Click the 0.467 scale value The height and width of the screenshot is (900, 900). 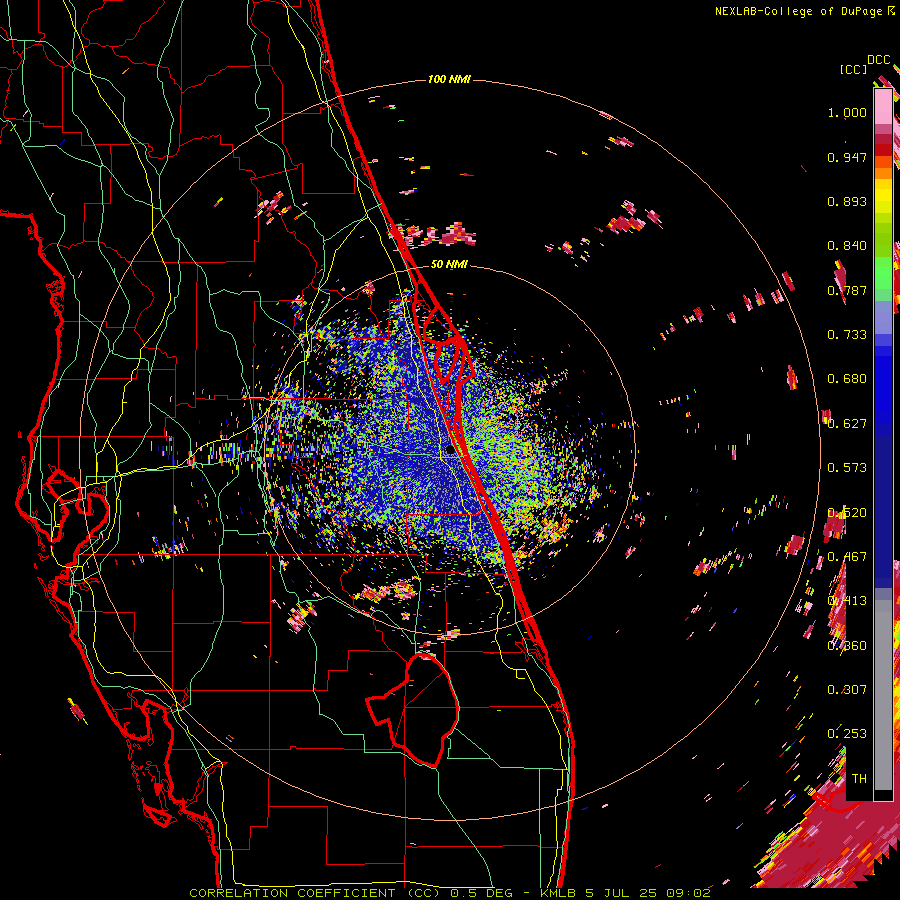[x=847, y=557]
